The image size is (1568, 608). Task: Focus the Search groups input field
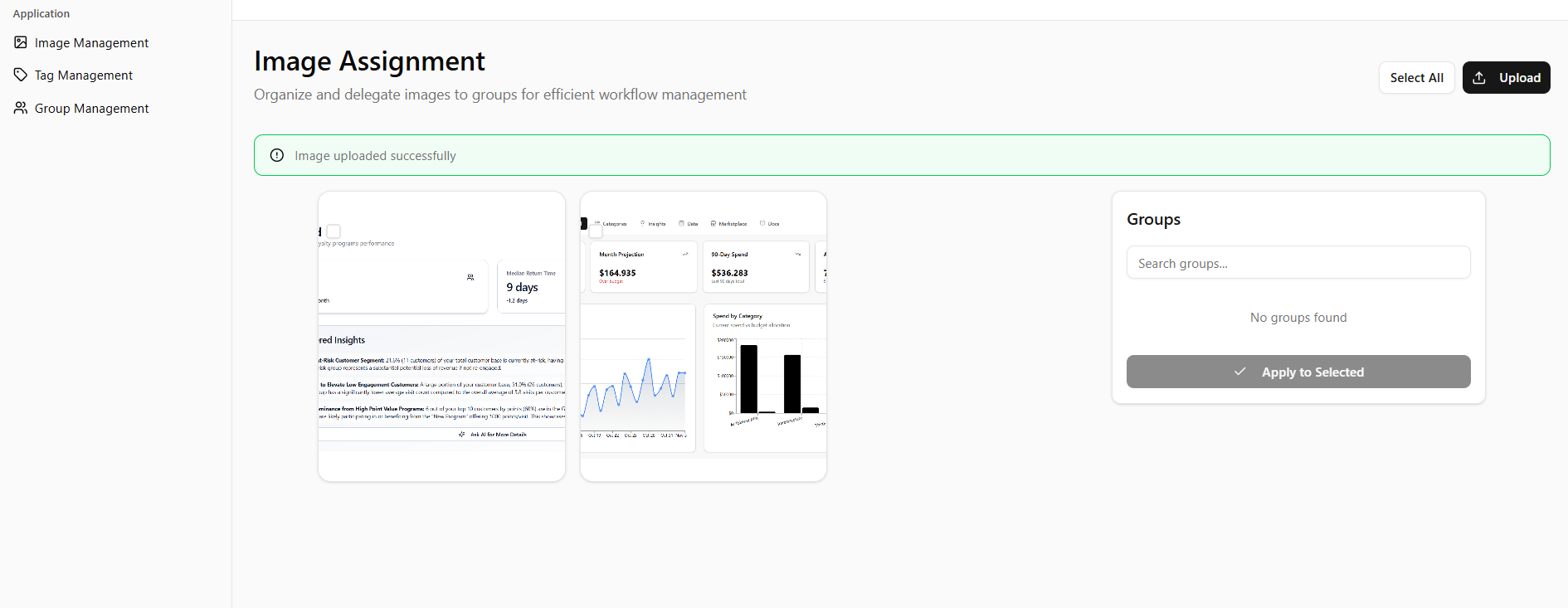click(x=1298, y=263)
